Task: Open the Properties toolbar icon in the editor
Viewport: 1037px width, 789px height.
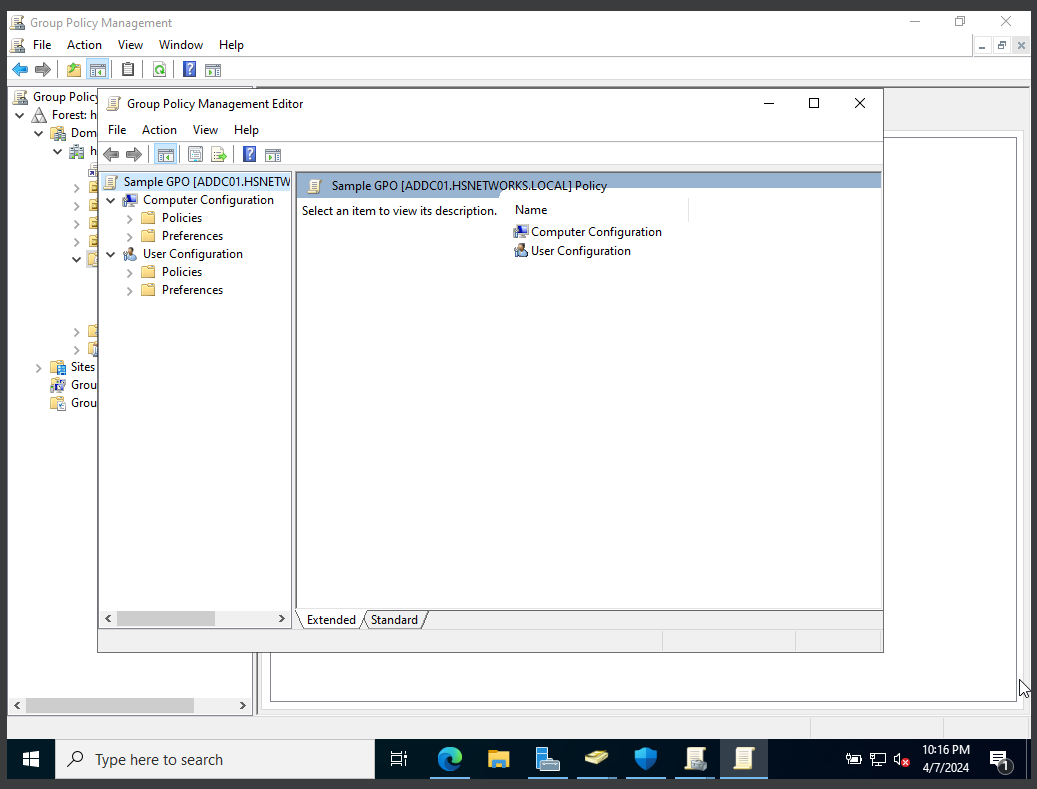Action: (x=195, y=154)
